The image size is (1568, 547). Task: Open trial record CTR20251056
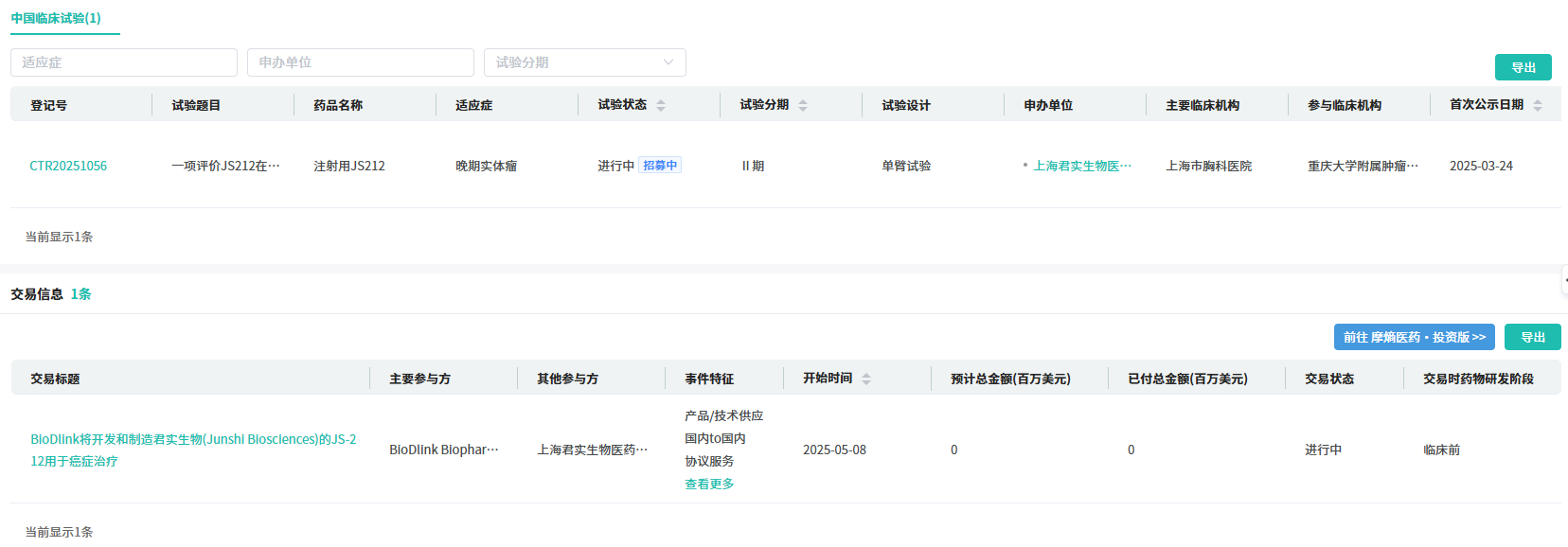68,166
